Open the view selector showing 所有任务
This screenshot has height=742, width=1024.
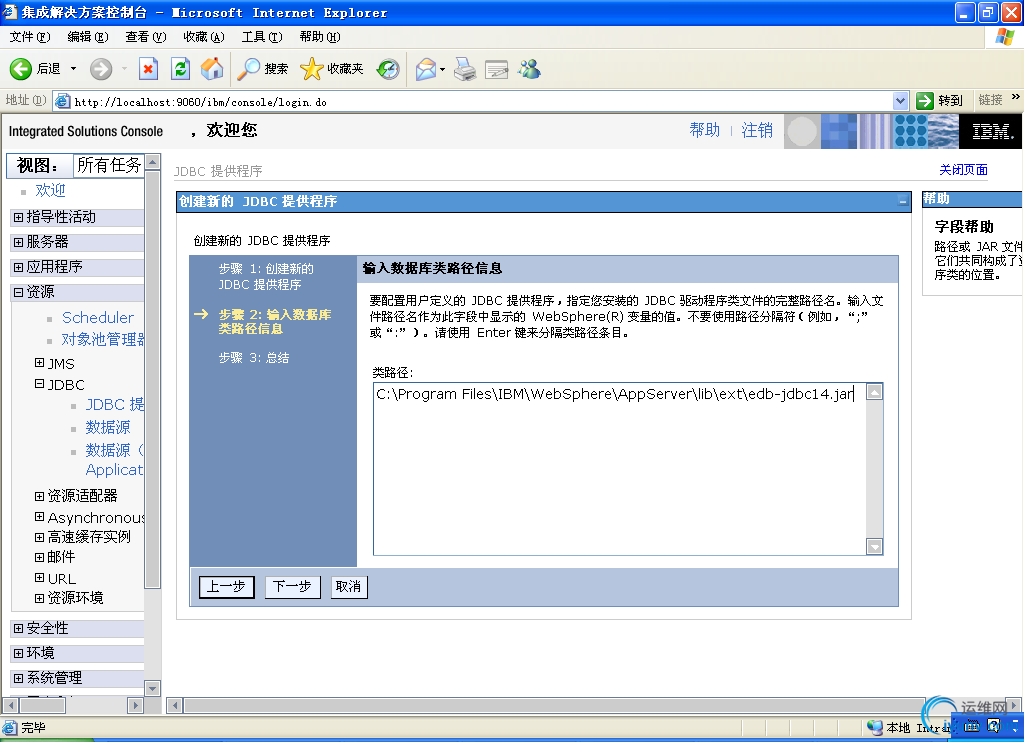tap(108, 165)
